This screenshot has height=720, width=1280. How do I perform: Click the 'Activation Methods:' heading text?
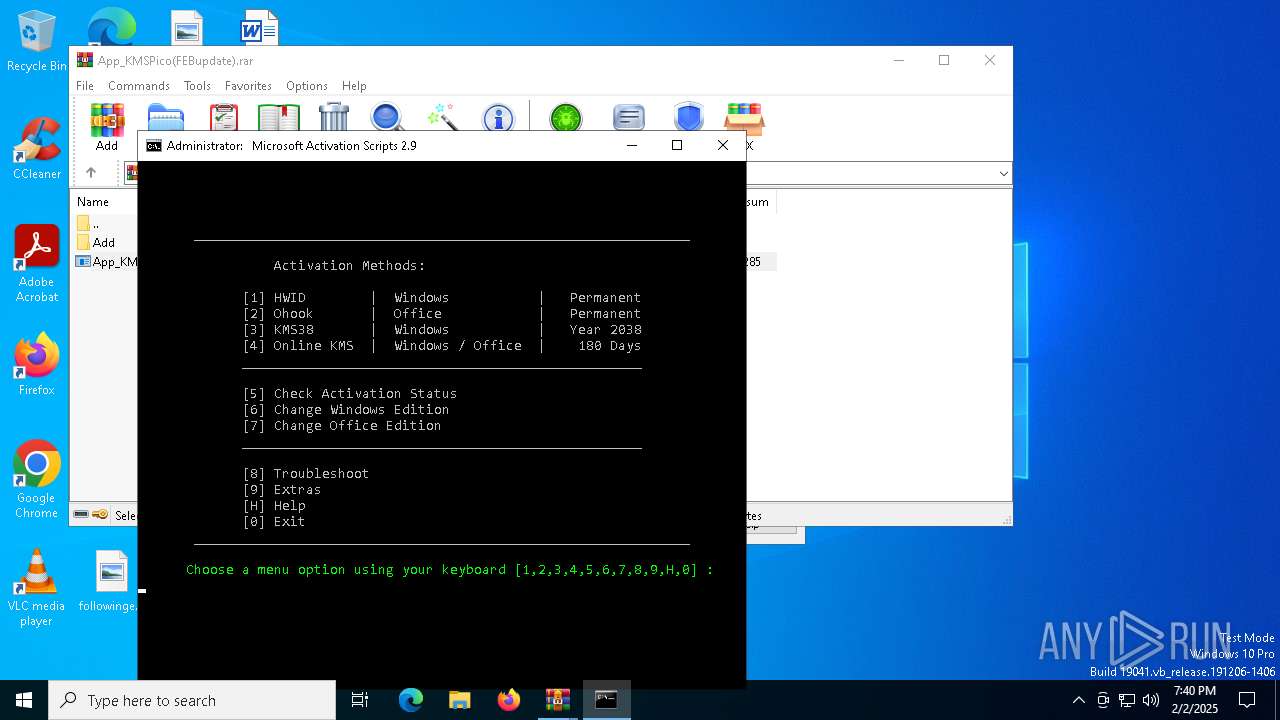[x=350, y=266]
